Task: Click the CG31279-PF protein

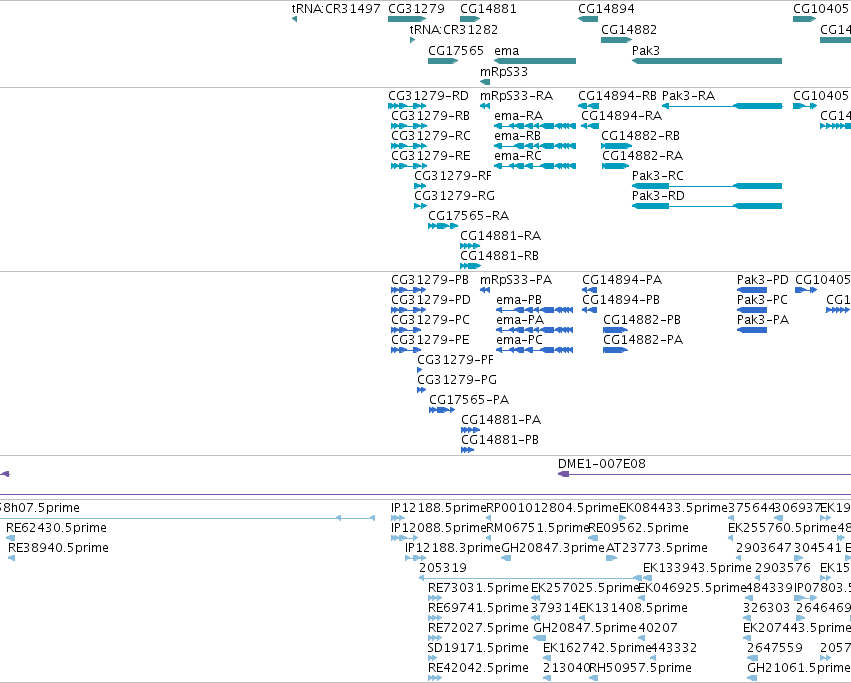Action: tap(420, 370)
